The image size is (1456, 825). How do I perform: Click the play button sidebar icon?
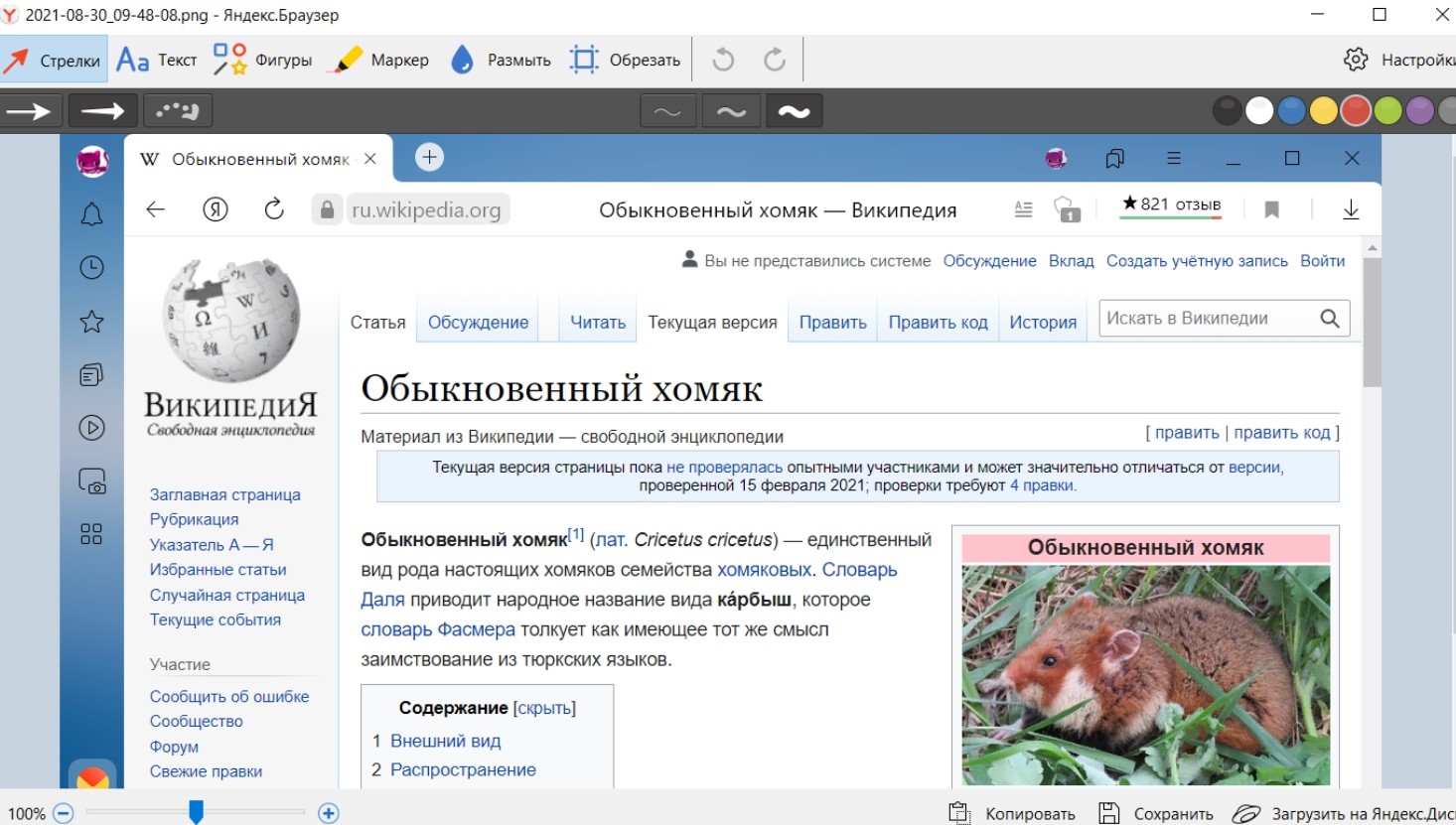point(91,428)
